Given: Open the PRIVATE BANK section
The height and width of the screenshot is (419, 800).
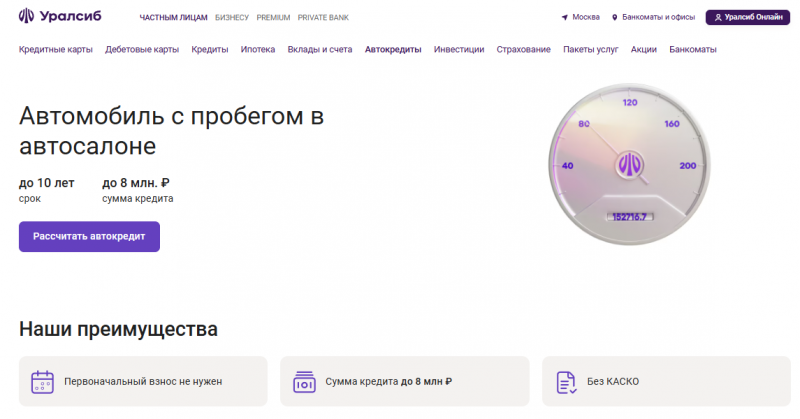Looking at the screenshot, I should [x=323, y=17].
